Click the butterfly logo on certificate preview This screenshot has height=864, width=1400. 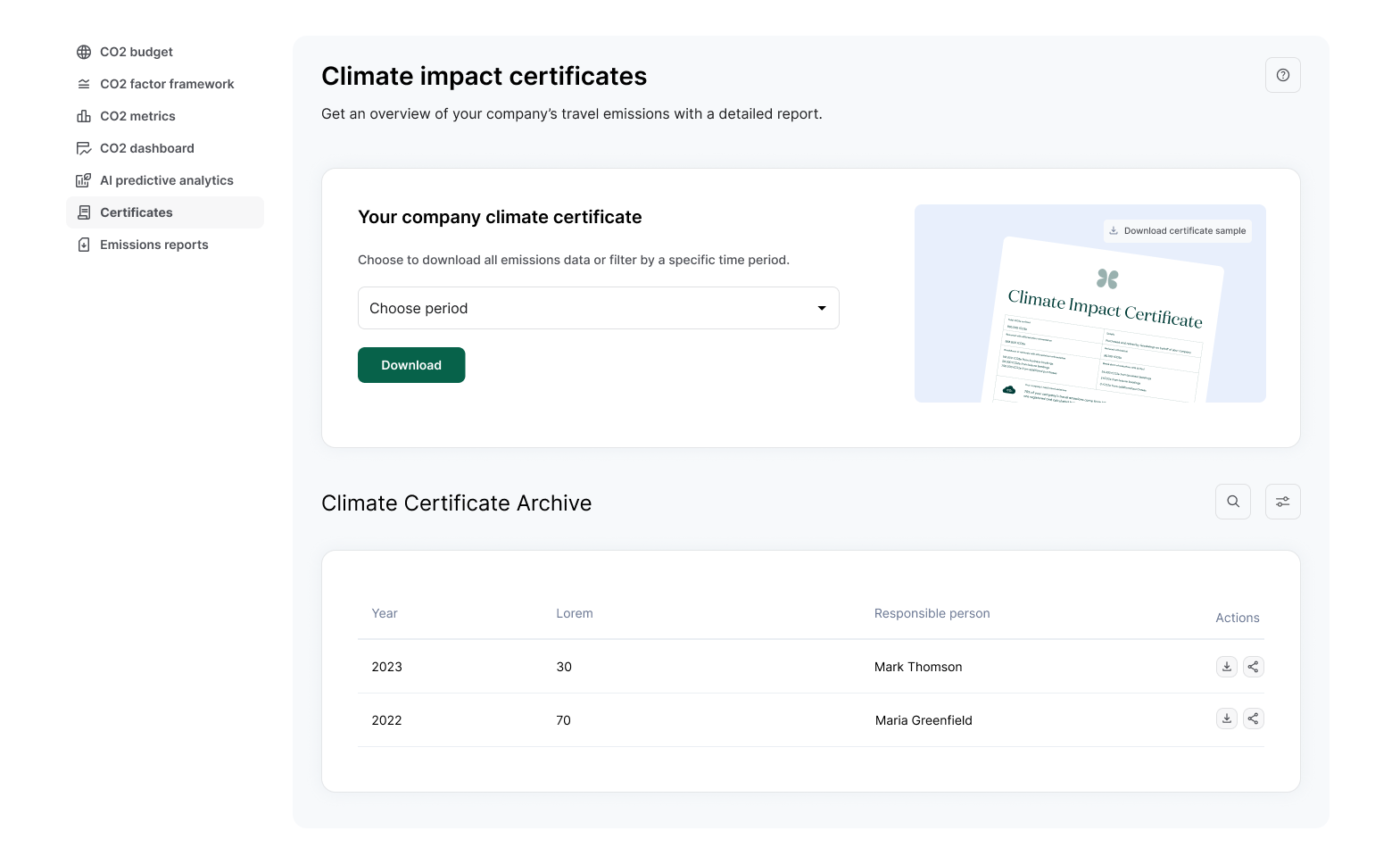[x=1107, y=278]
